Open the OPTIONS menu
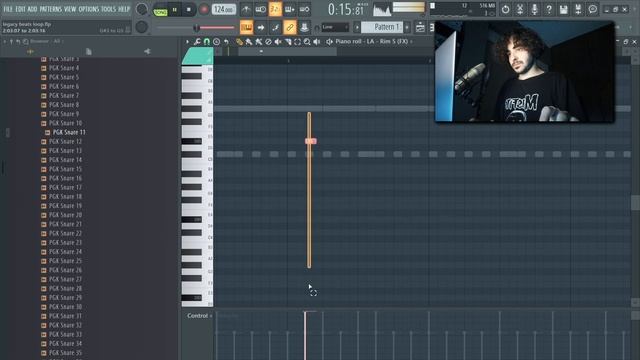The image size is (640, 360). (x=89, y=9)
